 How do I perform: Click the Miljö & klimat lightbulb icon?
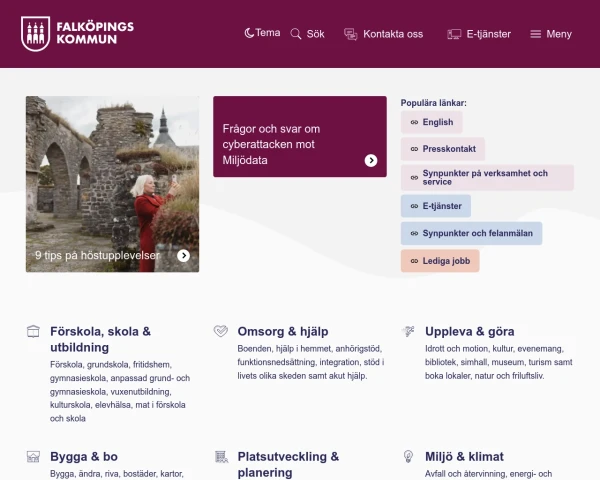pyautogui.click(x=408, y=456)
